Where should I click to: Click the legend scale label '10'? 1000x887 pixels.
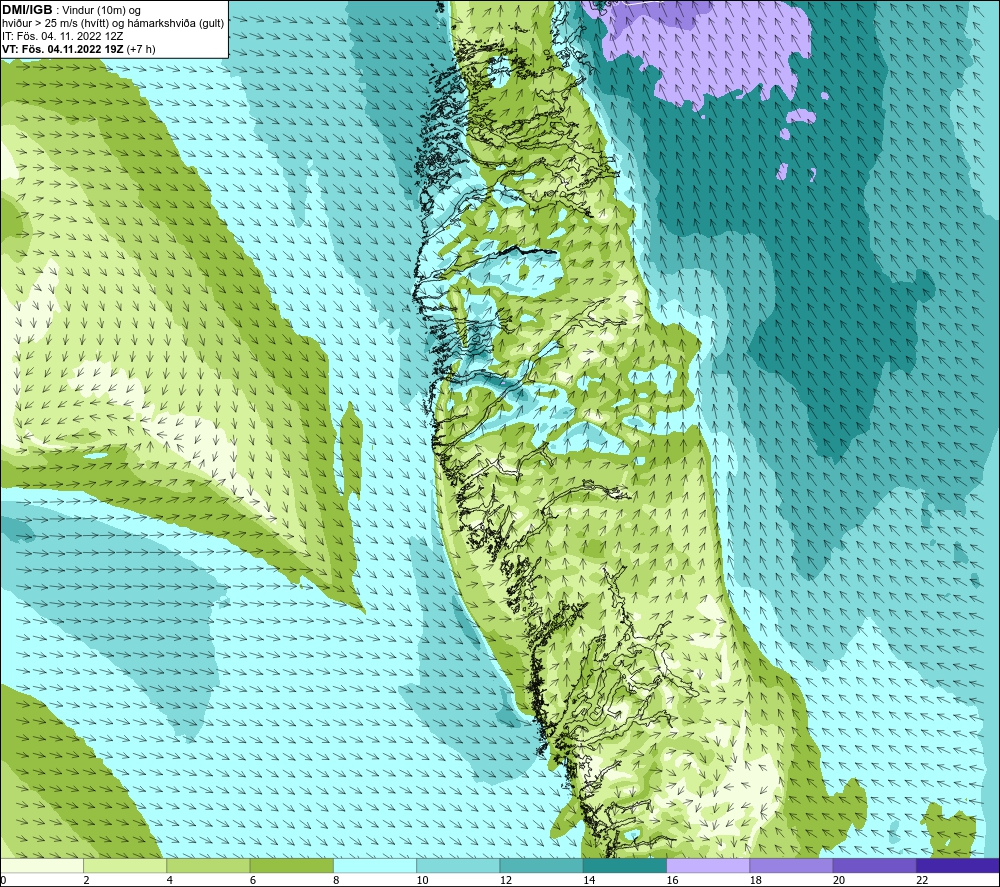coord(422,880)
